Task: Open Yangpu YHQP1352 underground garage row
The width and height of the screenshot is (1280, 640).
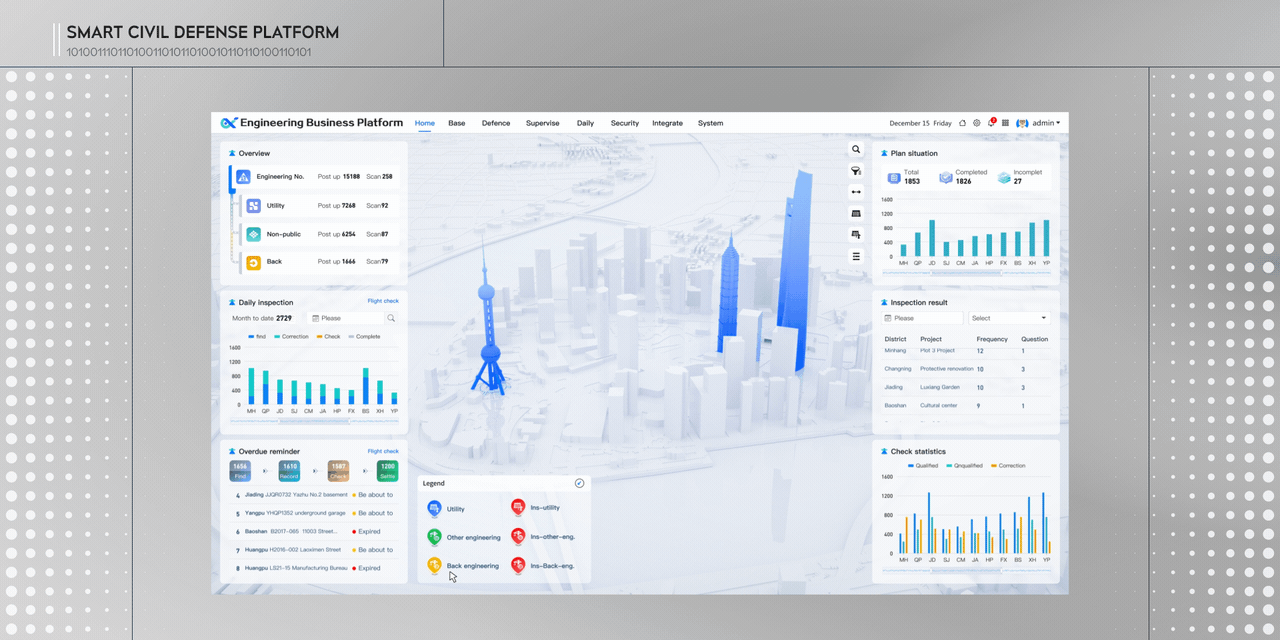Action: 314,513
